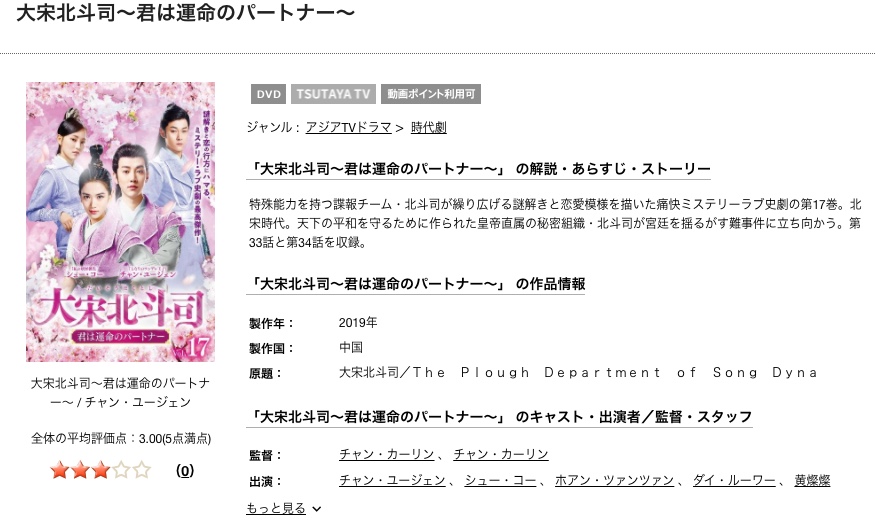875x525 pixels.
Task: Open the アジアTVドラマ genre link
Action: [348, 127]
